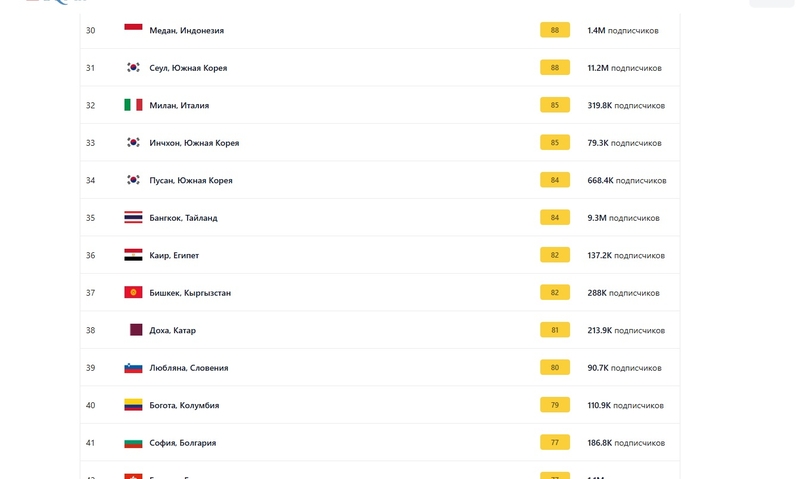Click the Egypt flag beside Каир
This screenshot has width=800, height=479.
pyautogui.click(x=133, y=255)
